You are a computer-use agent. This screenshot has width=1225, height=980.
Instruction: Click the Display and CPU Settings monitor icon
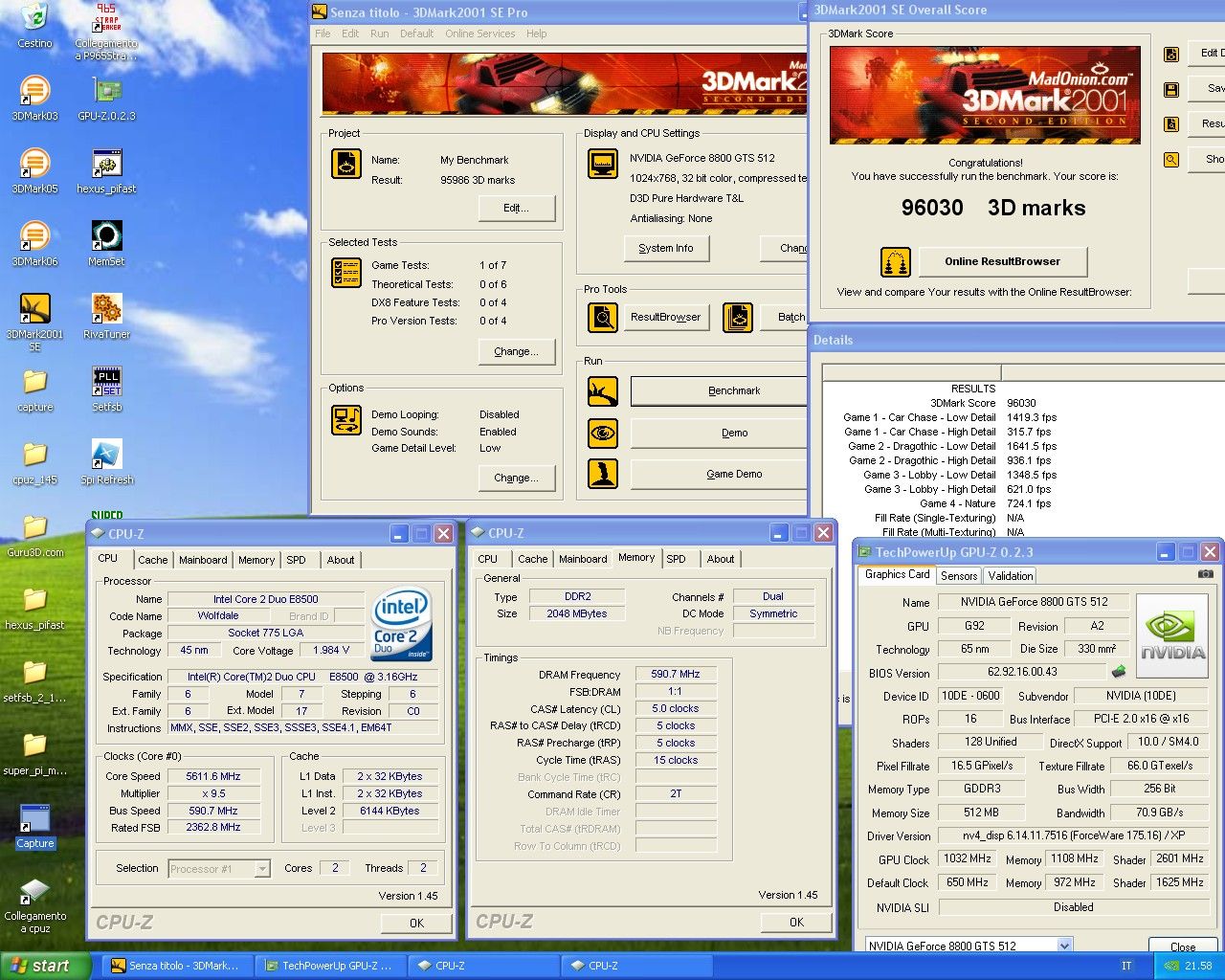[x=602, y=164]
